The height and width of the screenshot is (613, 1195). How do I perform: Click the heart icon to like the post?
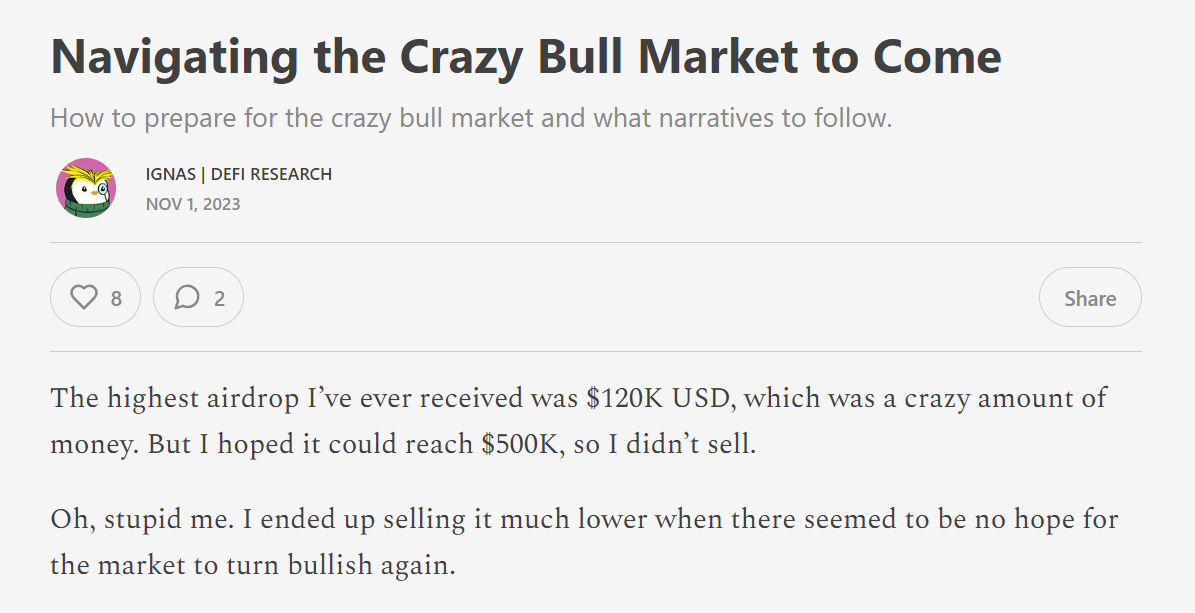(x=84, y=297)
